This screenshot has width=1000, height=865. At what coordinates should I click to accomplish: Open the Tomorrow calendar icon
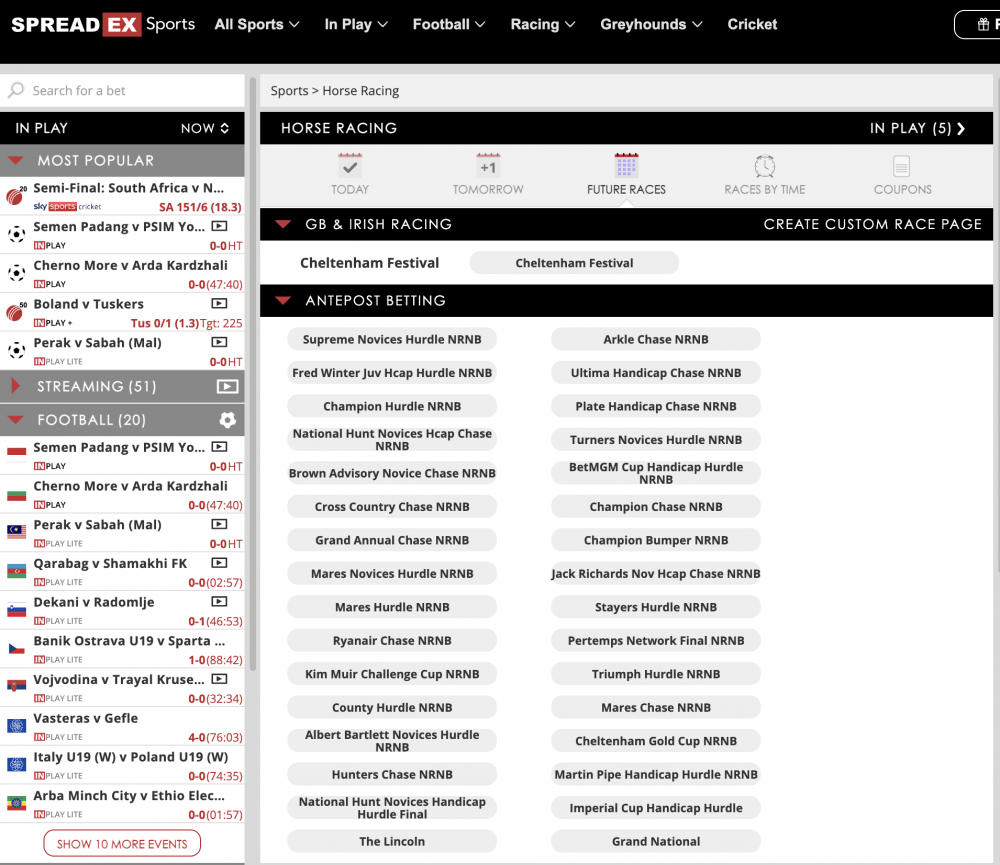coord(488,166)
